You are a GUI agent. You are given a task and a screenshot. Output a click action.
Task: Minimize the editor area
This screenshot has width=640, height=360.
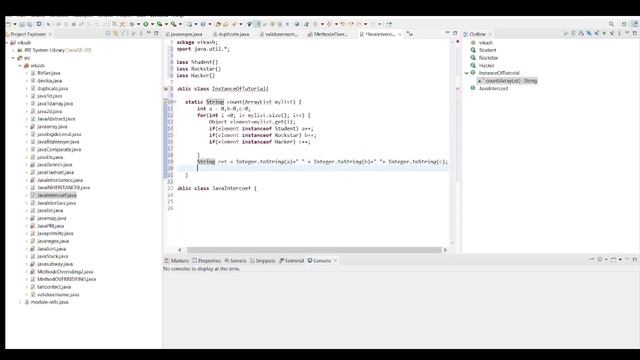[447, 33]
